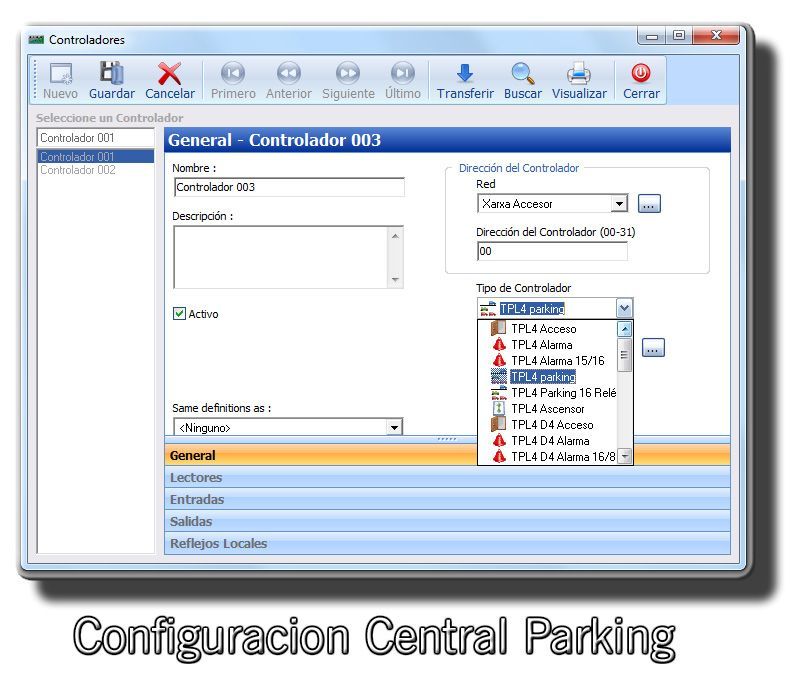Open the Entradas section tab
Screen dimensions: 800x700
[x=447, y=499]
